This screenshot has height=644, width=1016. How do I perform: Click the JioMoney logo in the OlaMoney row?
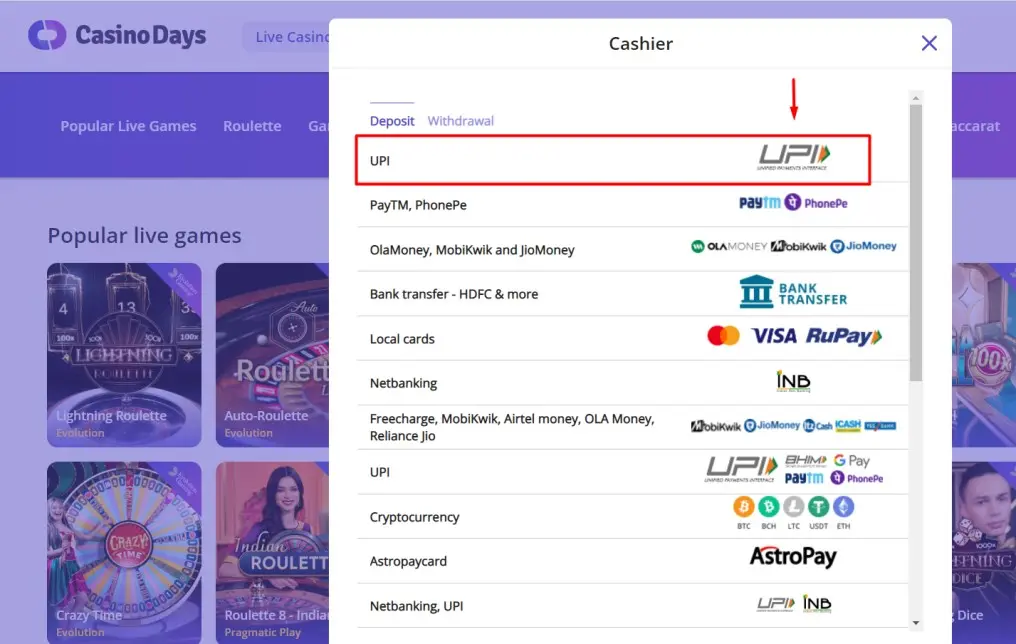(864, 247)
